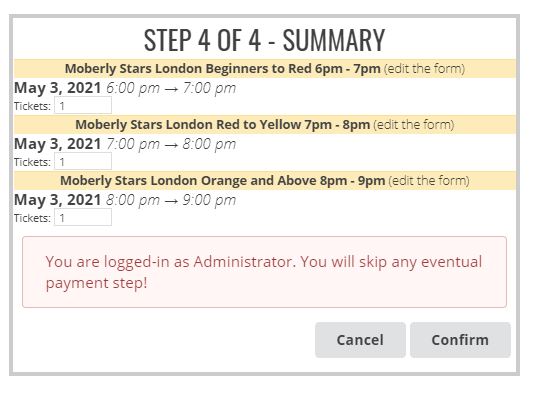Confirm the booking summary
This screenshot has height=393, width=534.
click(x=460, y=340)
